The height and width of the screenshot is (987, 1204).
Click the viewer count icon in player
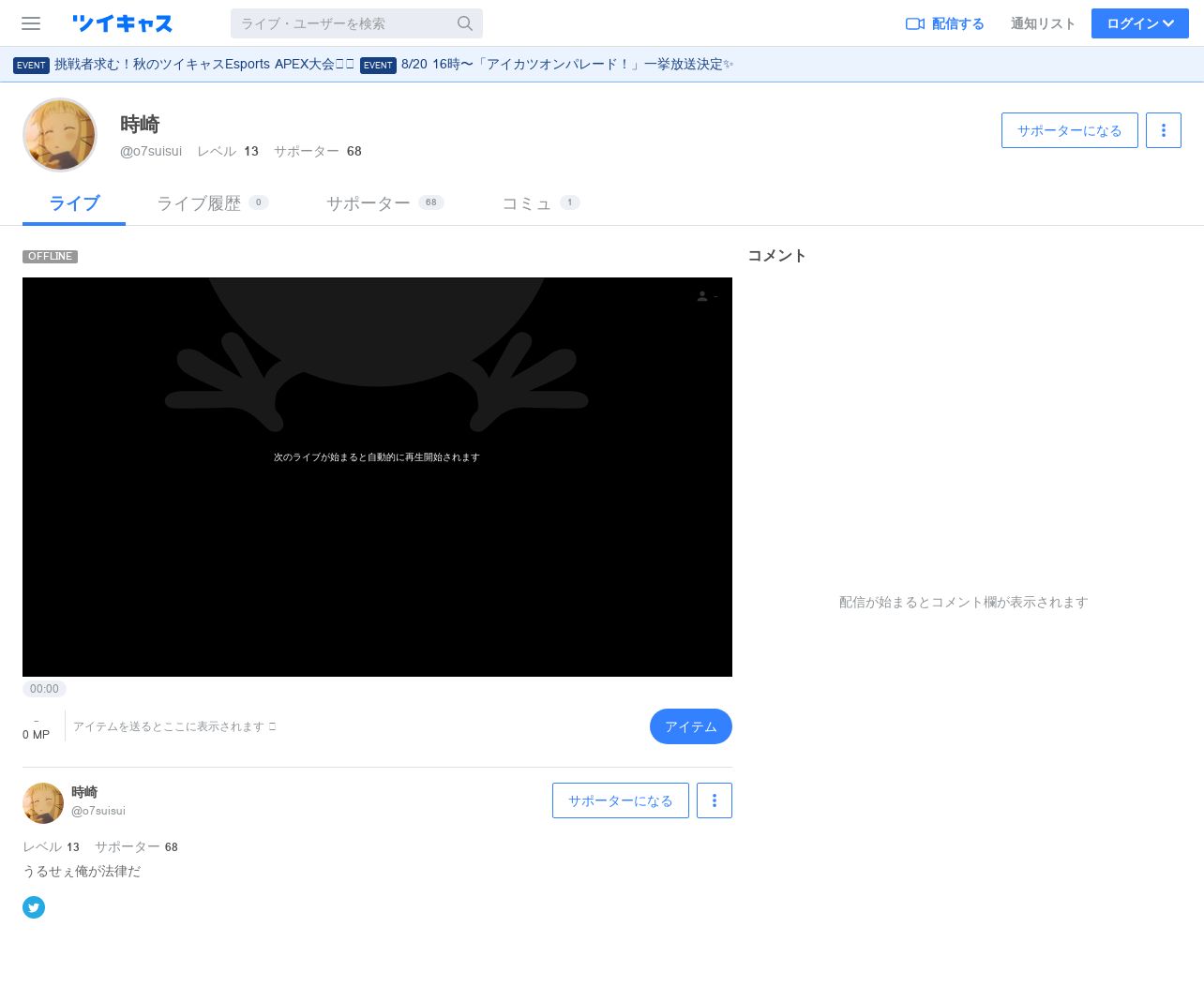point(702,296)
